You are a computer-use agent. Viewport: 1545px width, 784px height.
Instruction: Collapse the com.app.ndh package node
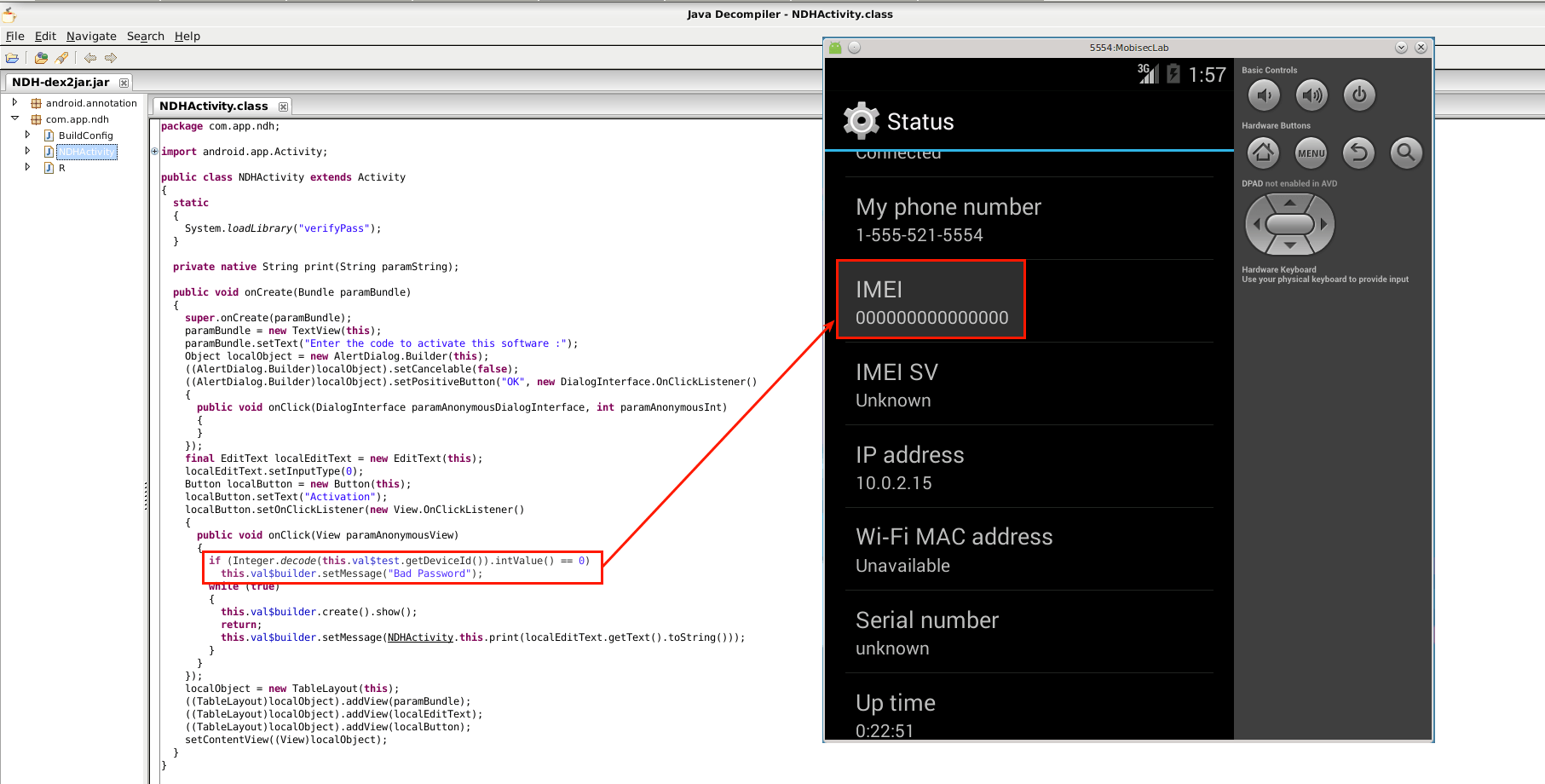[14, 118]
